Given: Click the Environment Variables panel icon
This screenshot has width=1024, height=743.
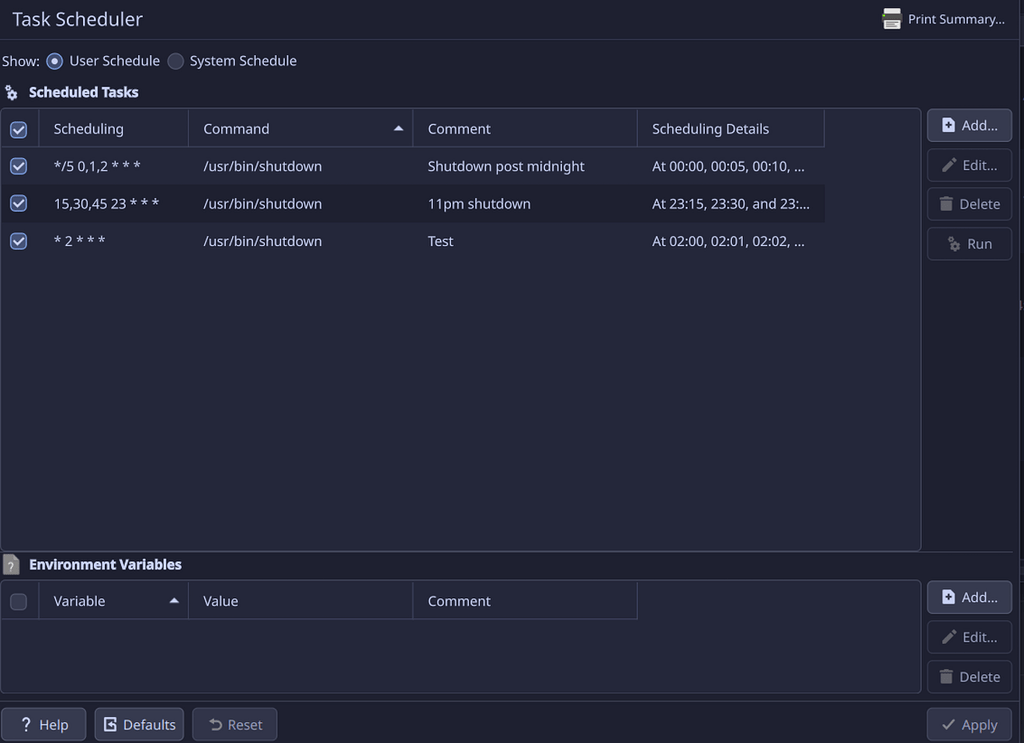Looking at the screenshot, I should tap(10, 564).
